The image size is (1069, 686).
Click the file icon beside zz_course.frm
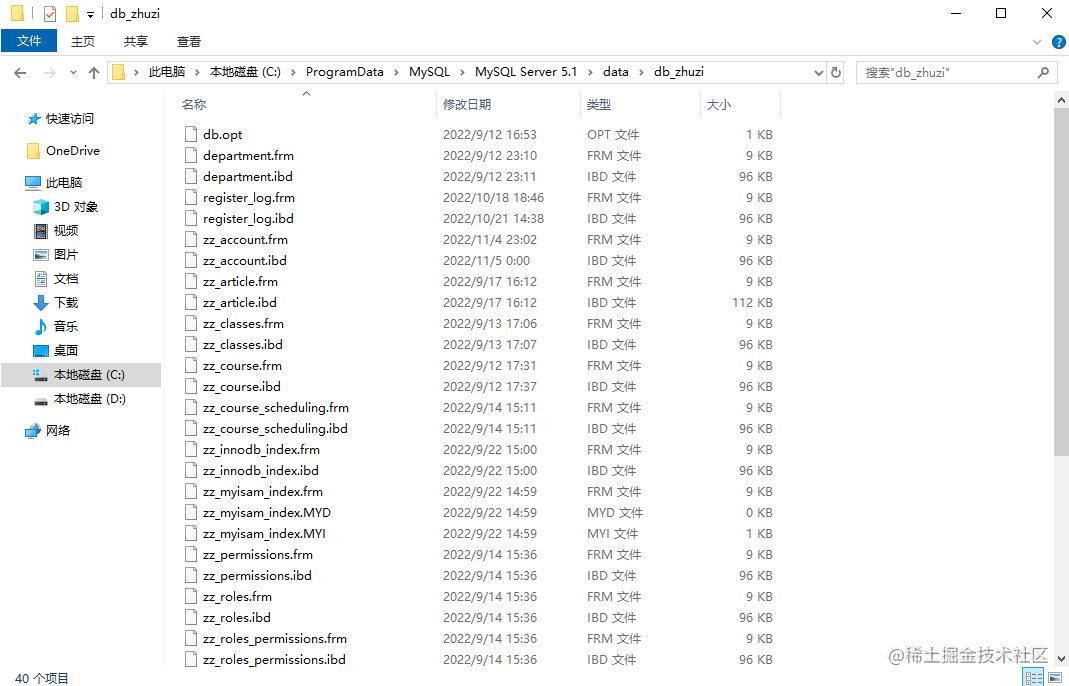(191, 366)
